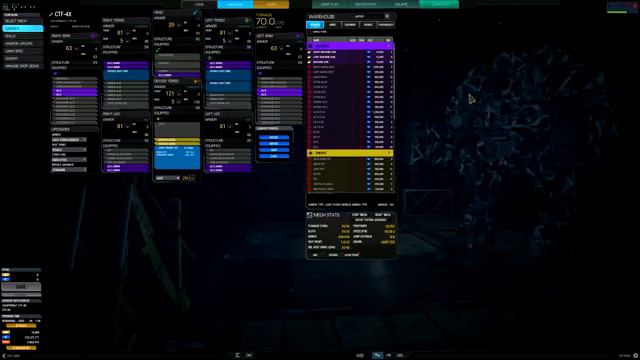Image resolution: width=640 pixels, height=360 pixels.
Task: Open Skills in Configure menu
Action: (22, 36)
